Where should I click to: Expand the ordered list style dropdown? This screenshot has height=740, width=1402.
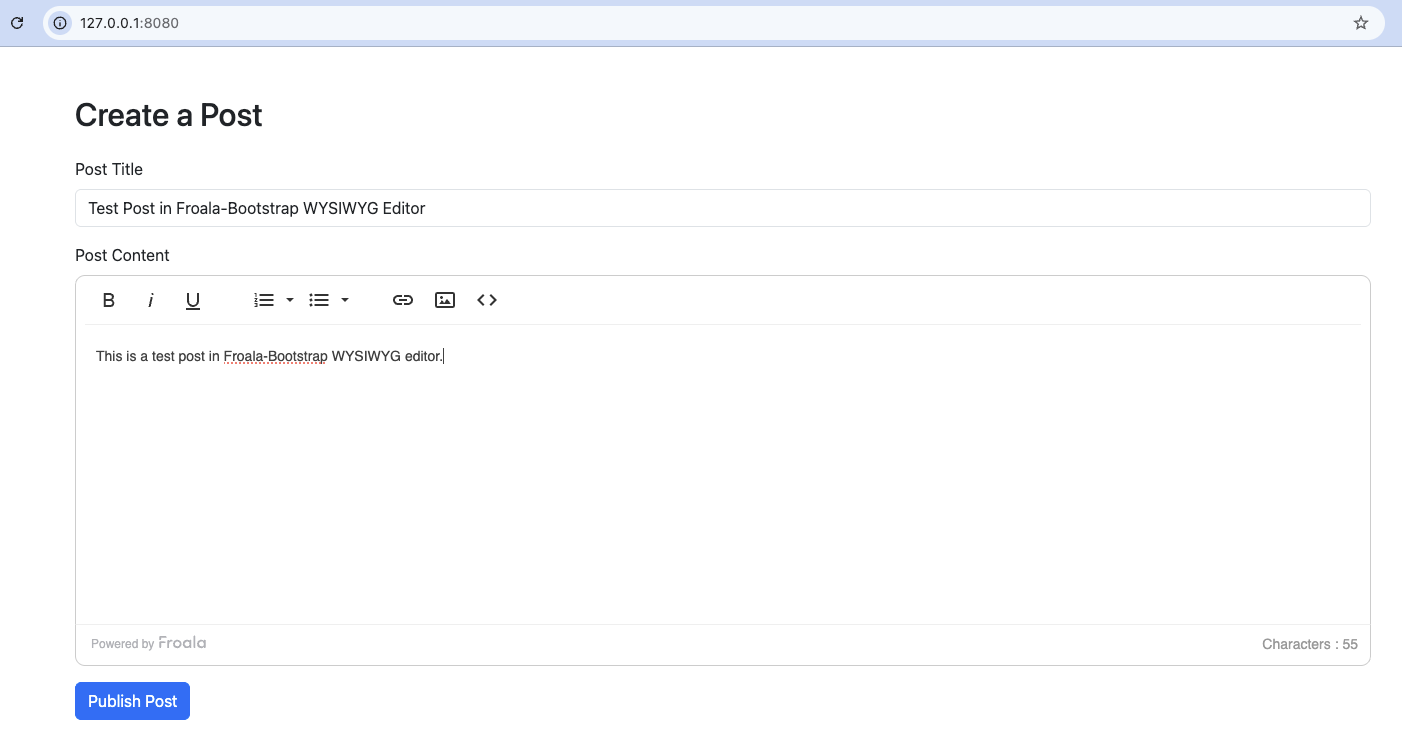pos(289,299)
